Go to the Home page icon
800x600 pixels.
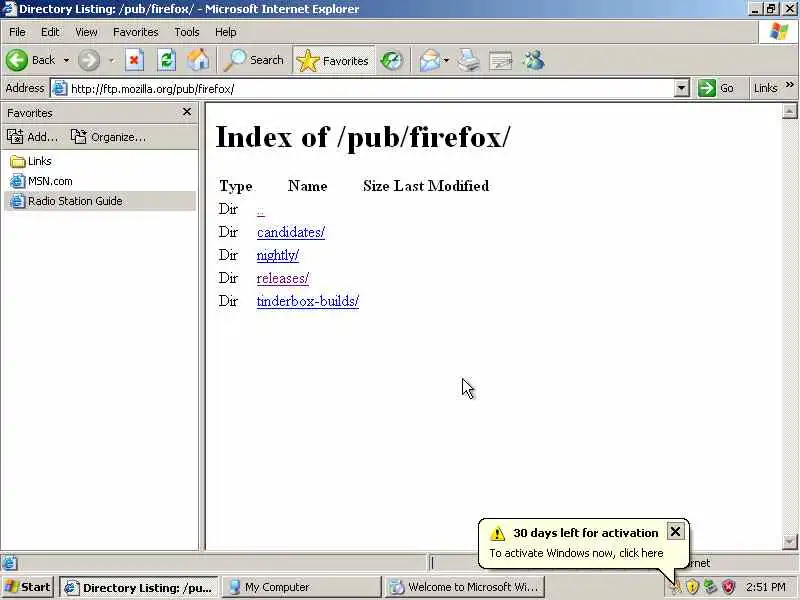tap(198, 60)
